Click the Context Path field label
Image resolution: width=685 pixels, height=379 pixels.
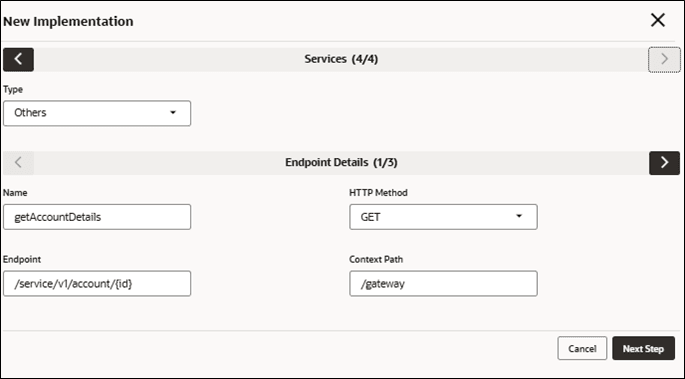tap(376, 259)
